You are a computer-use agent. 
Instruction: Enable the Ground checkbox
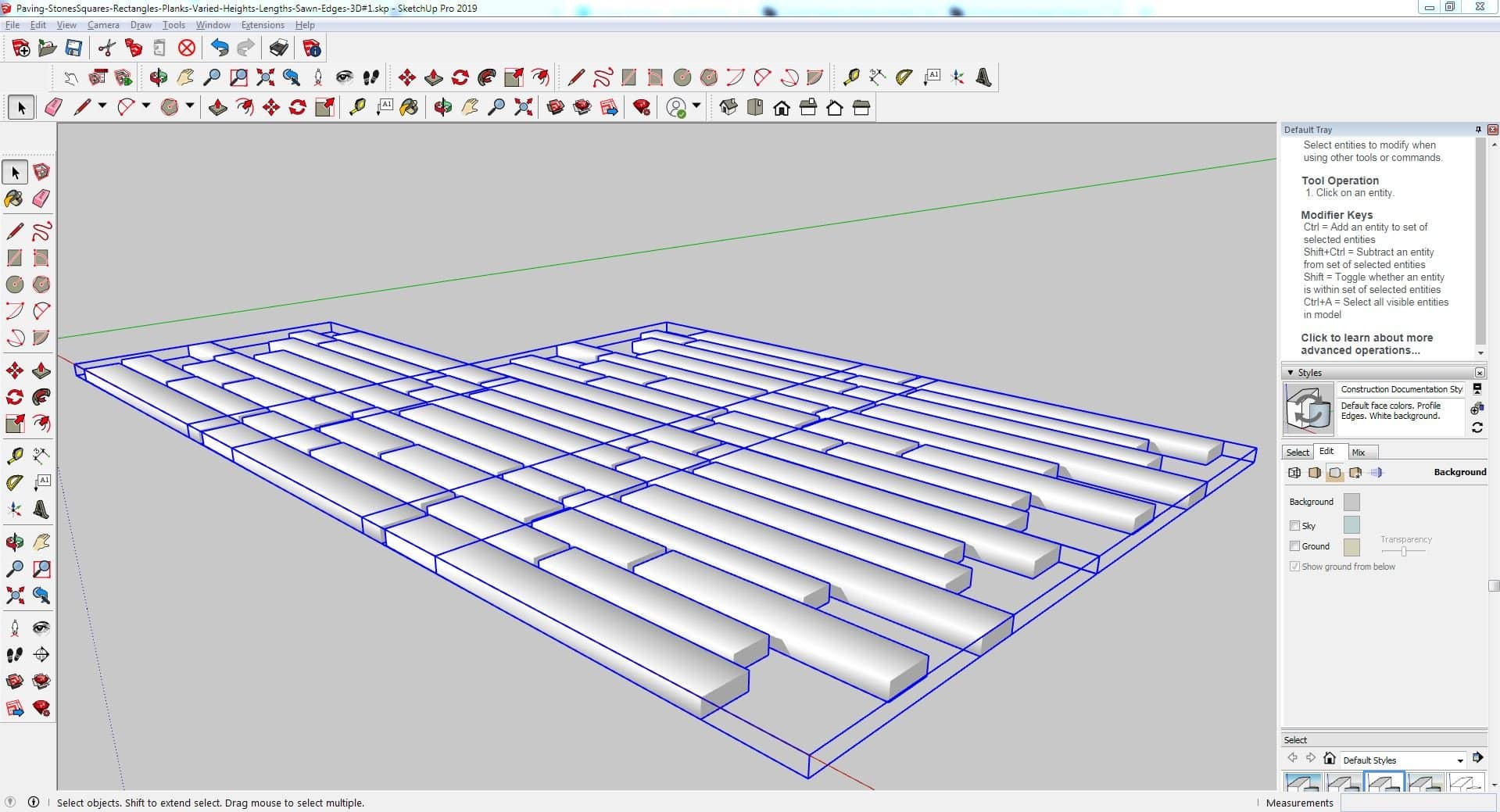[x=1294, y=546]
